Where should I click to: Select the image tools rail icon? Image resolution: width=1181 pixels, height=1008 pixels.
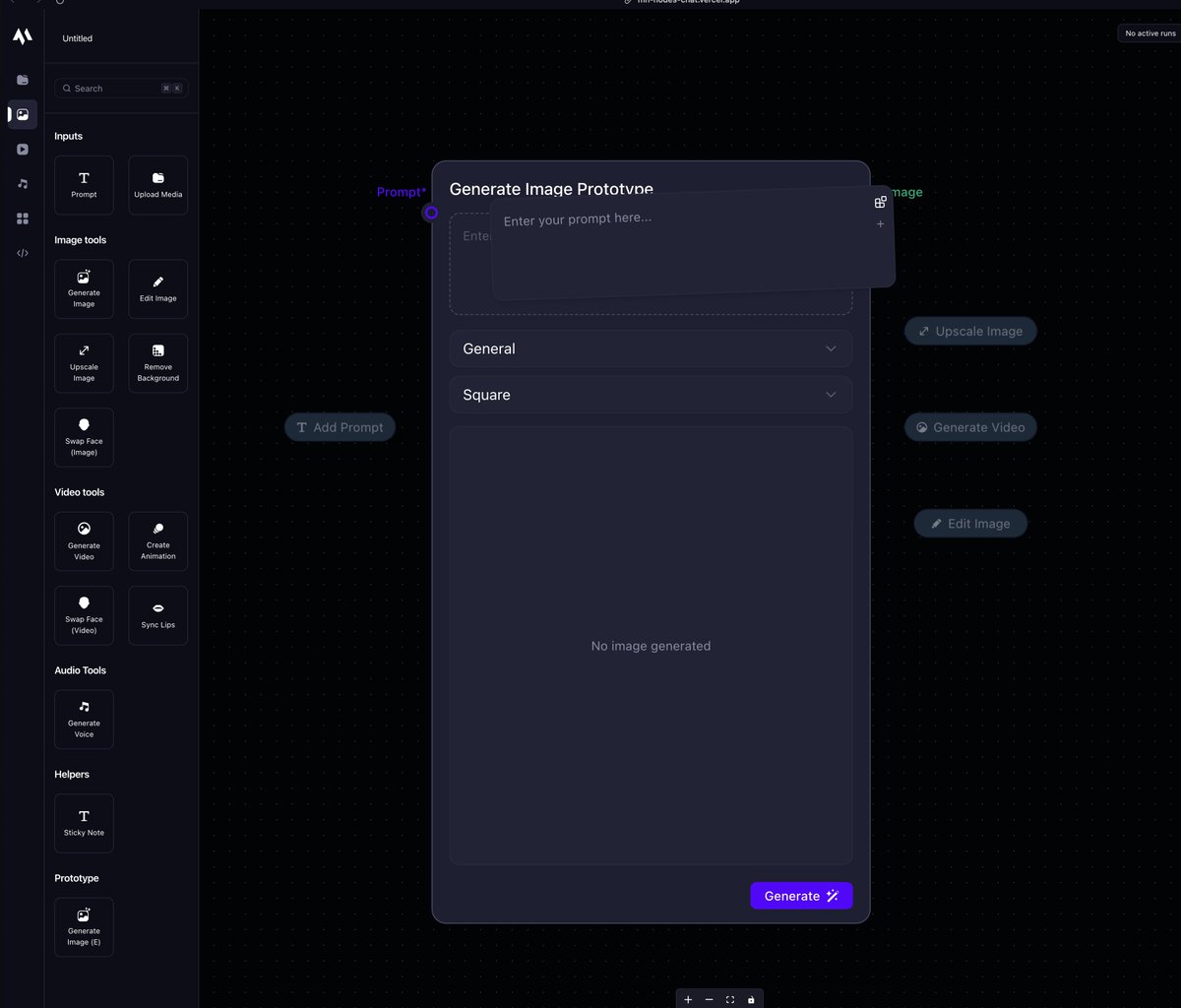coord(23,114)
